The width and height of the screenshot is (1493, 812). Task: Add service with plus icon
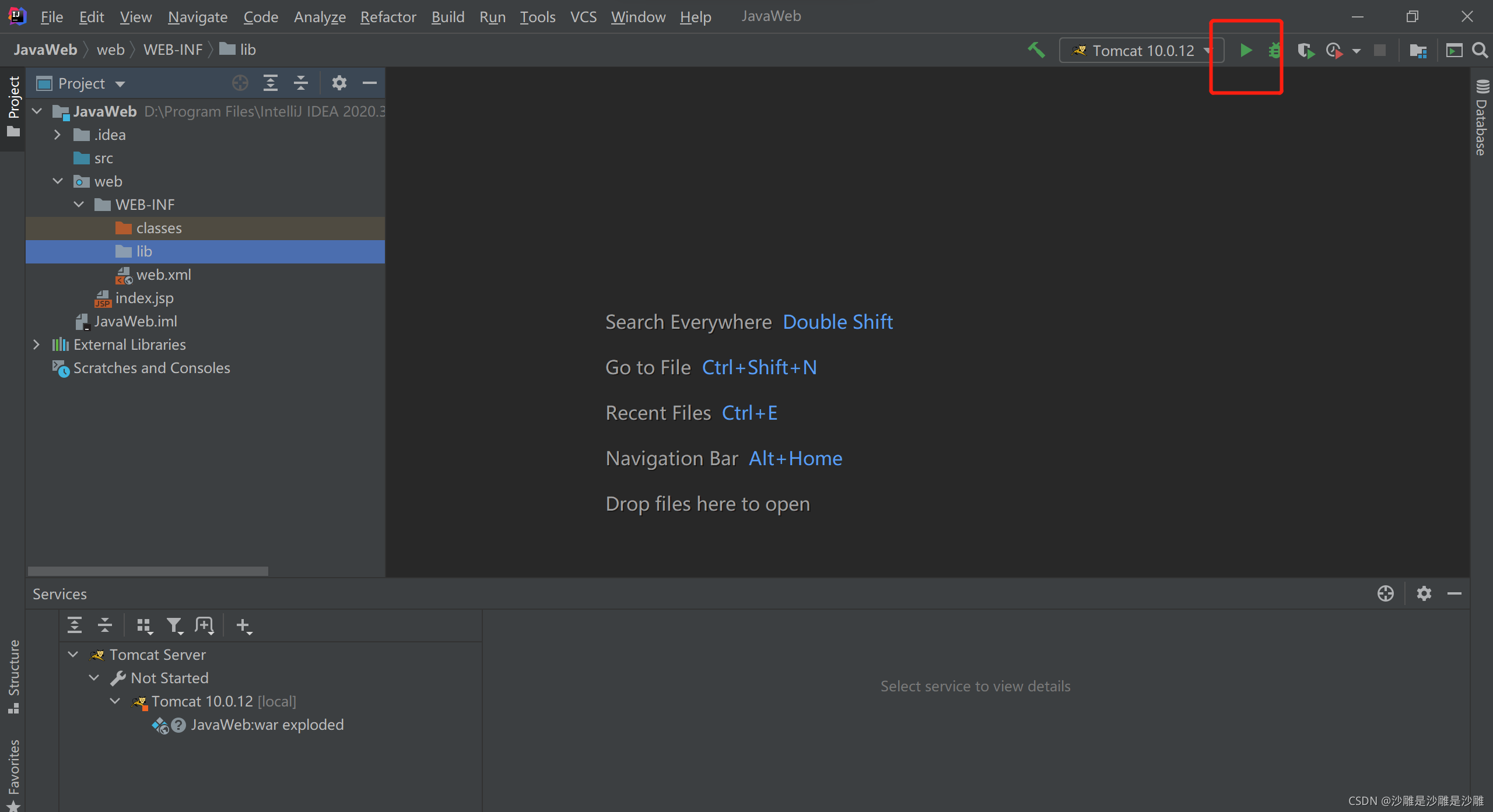(243, 625)
